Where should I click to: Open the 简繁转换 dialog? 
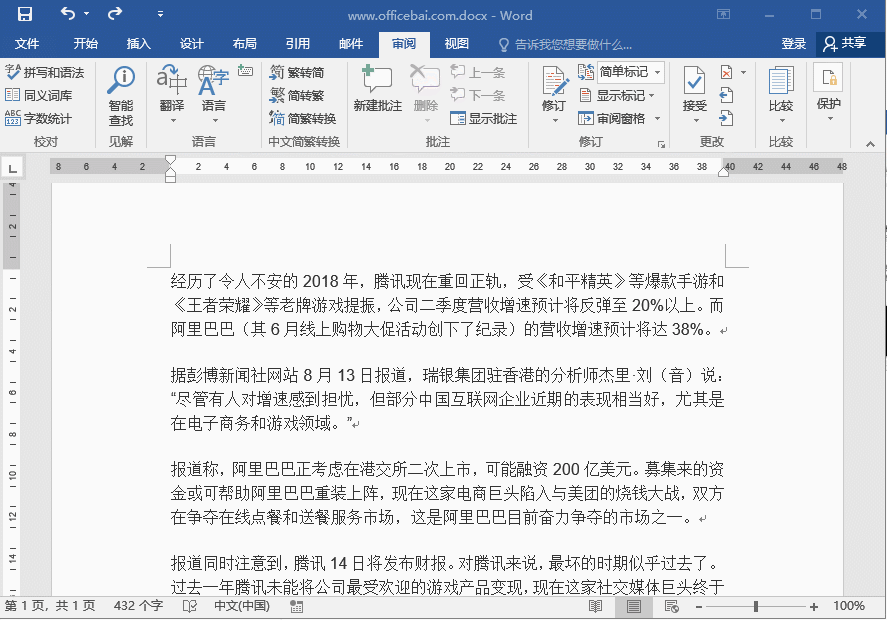[x=303, y=118]
